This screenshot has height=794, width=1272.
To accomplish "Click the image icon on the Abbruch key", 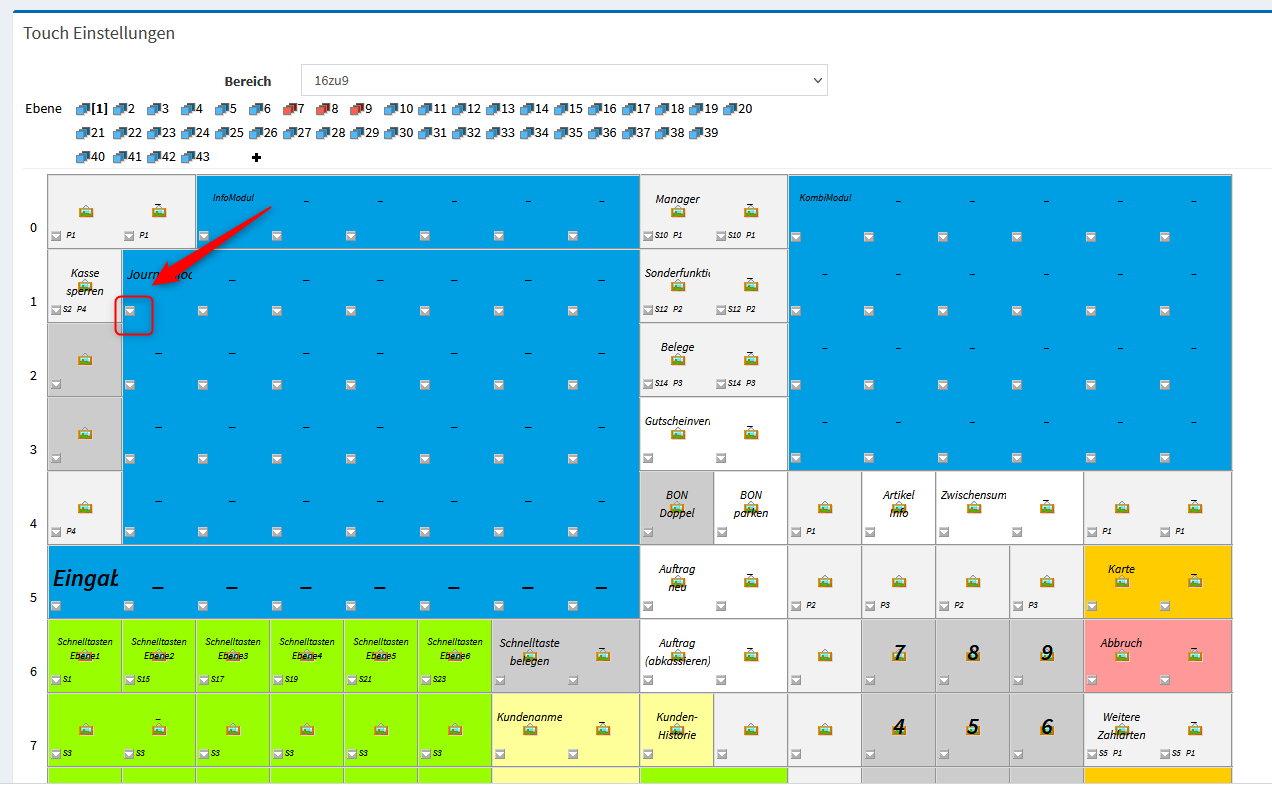I will pyautogui.click(x=1122, y=655).
